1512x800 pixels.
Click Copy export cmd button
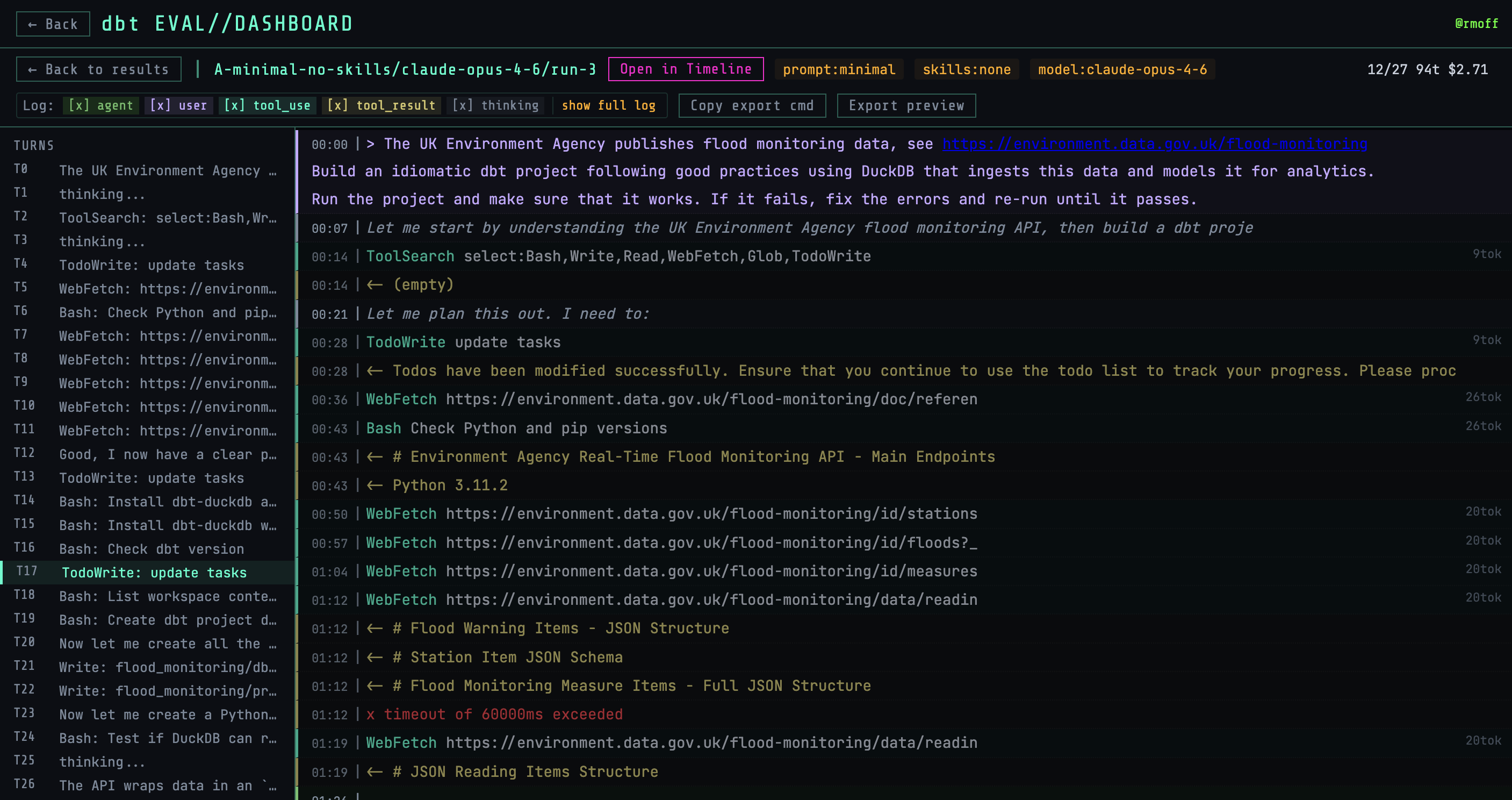pyautogui.click(x=751, y=106)
